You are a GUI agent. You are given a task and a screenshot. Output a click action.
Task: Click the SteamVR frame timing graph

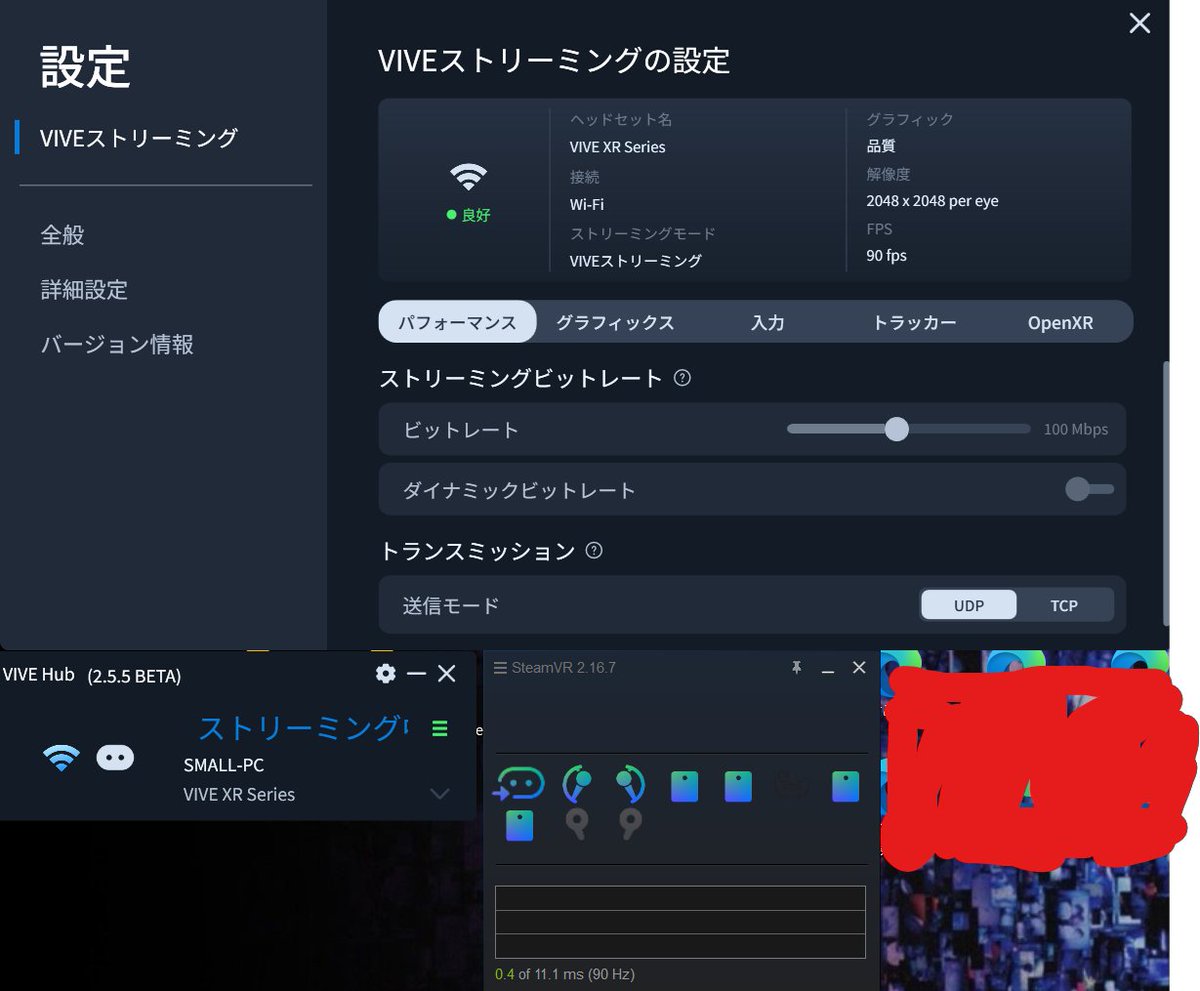click(x=680, y=922)
